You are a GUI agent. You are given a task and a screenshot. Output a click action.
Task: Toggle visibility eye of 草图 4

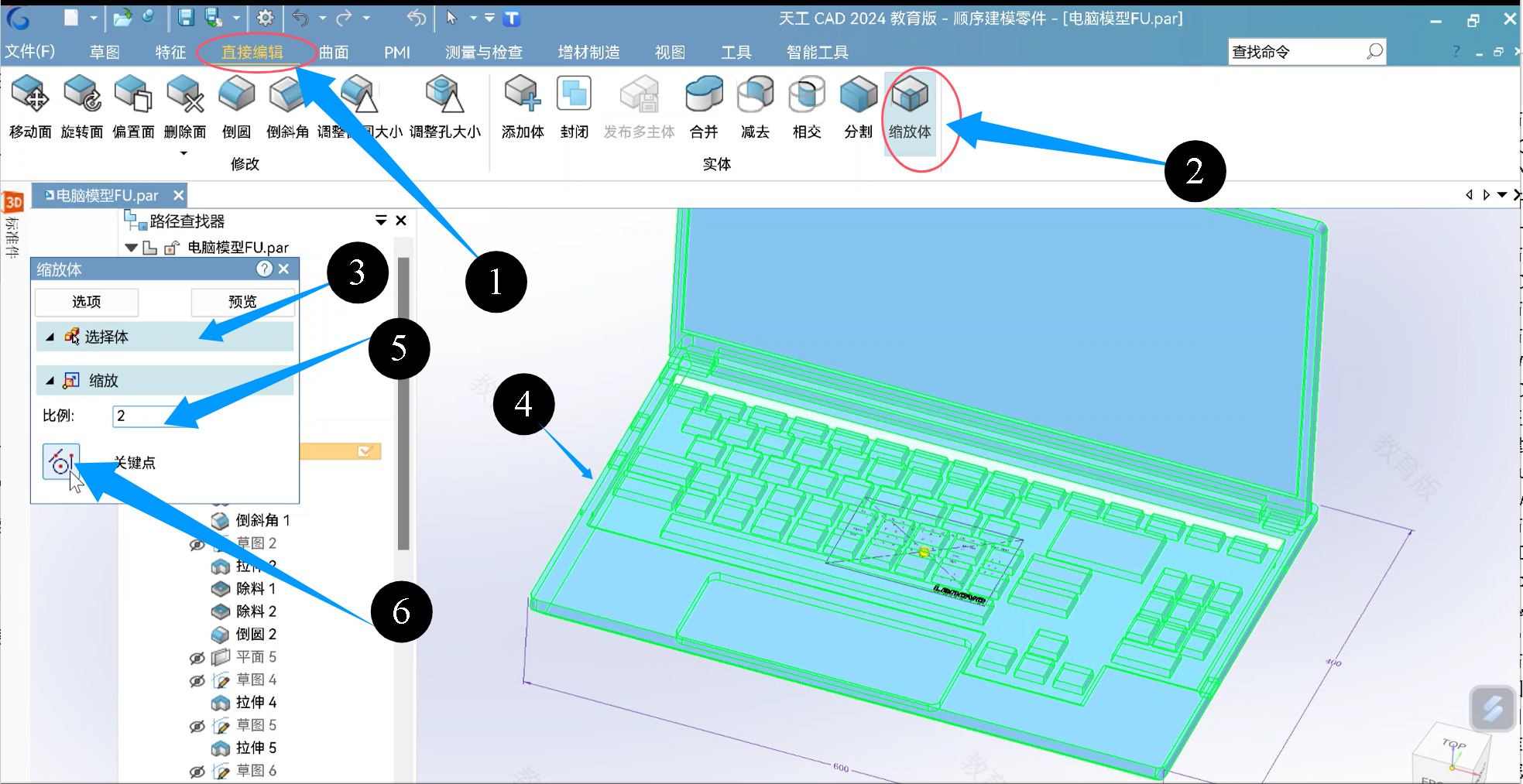pyautogui.click(x=197, y=680)
